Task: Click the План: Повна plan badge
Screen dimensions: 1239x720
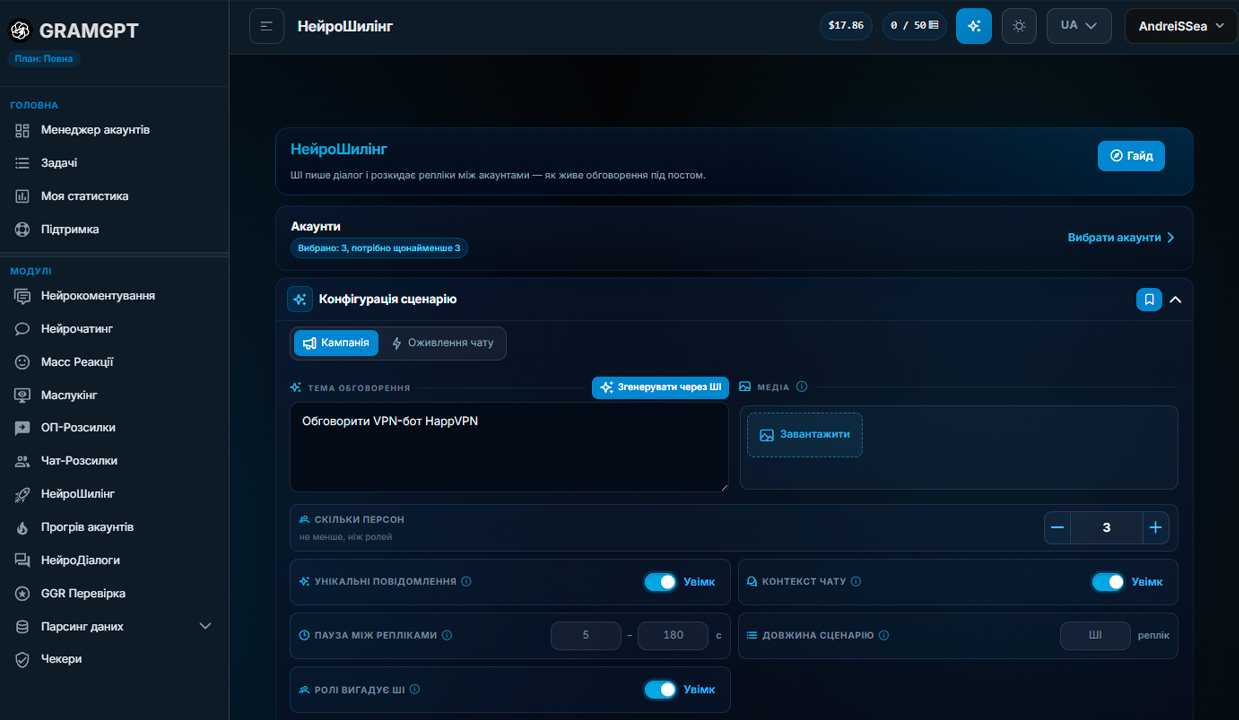Action: (x=43, y=58)
